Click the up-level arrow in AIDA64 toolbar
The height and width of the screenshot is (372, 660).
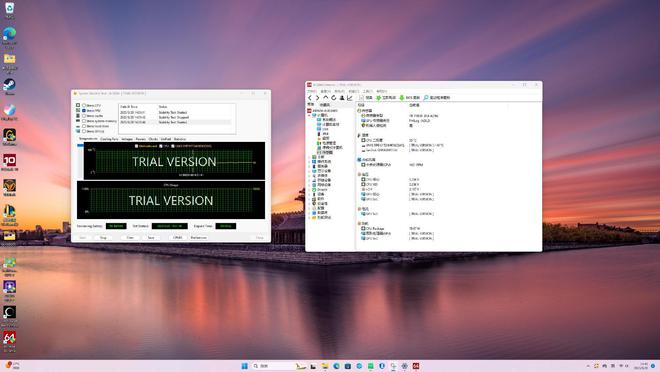click(x=326, y=98)
